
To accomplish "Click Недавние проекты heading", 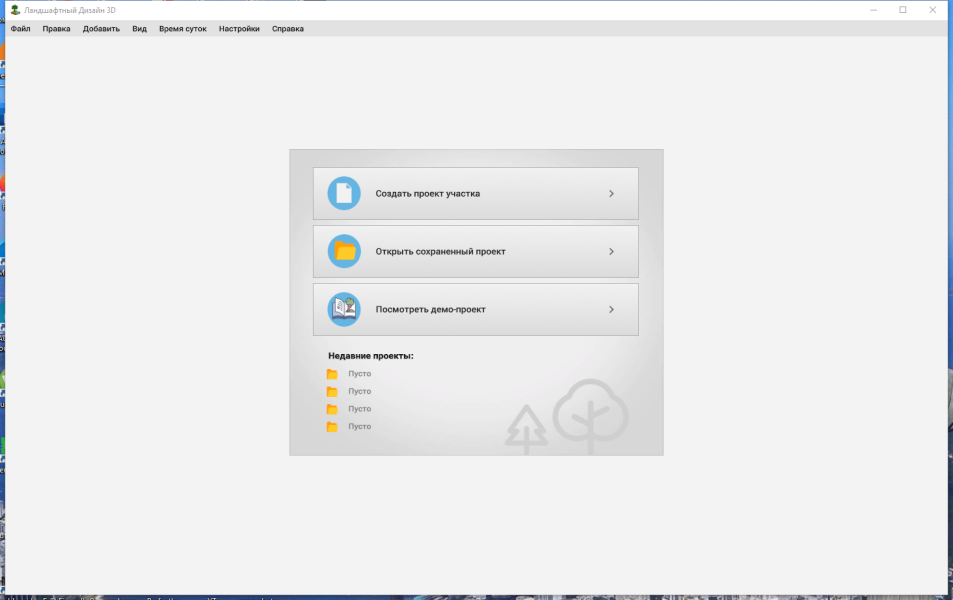I will pos(371,356).
